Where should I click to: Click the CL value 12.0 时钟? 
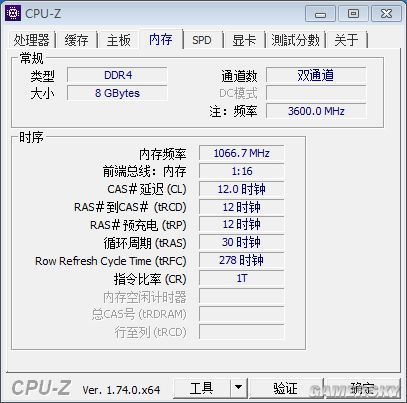pos(242,189)
